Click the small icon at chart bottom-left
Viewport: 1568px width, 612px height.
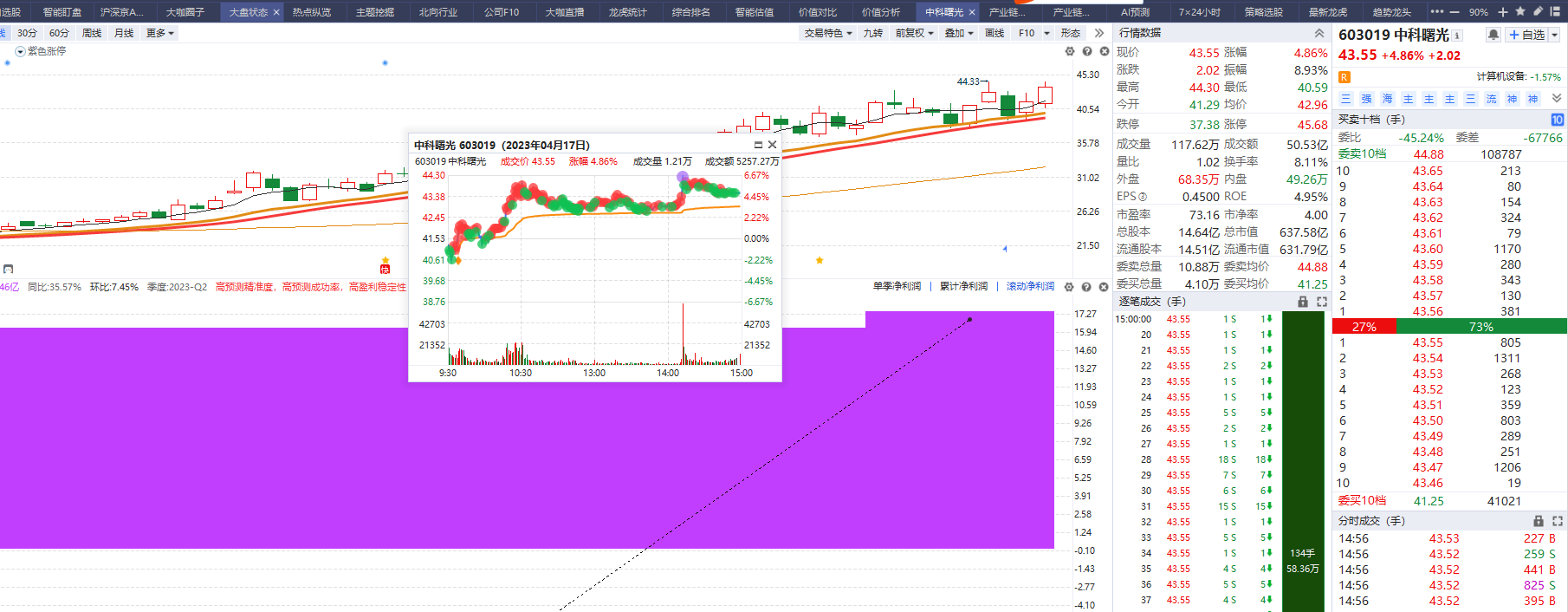click(8, 269)
